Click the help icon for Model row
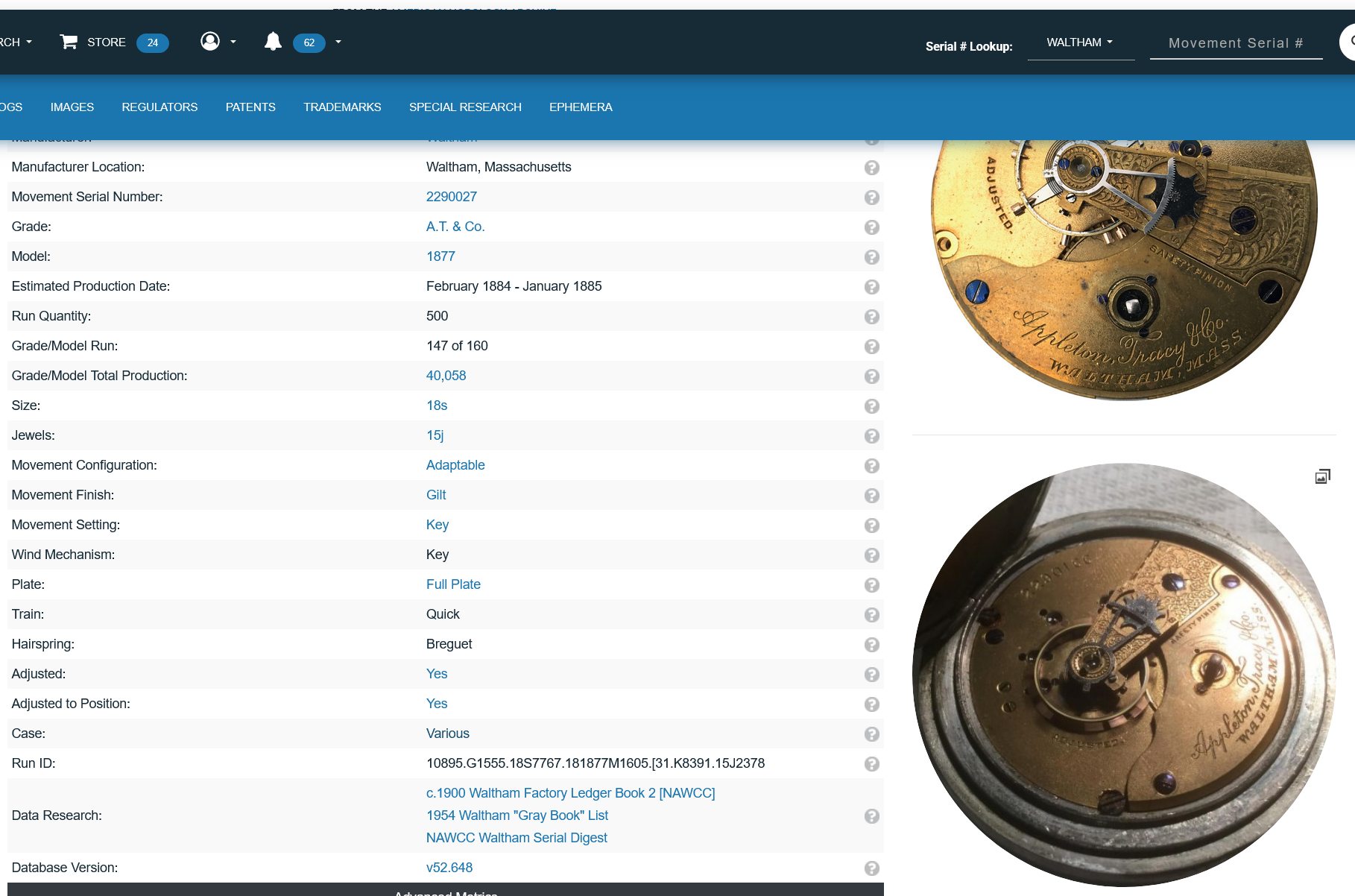Image resolution: width=1355 pixels, height=896 pixels. point(872,257)
